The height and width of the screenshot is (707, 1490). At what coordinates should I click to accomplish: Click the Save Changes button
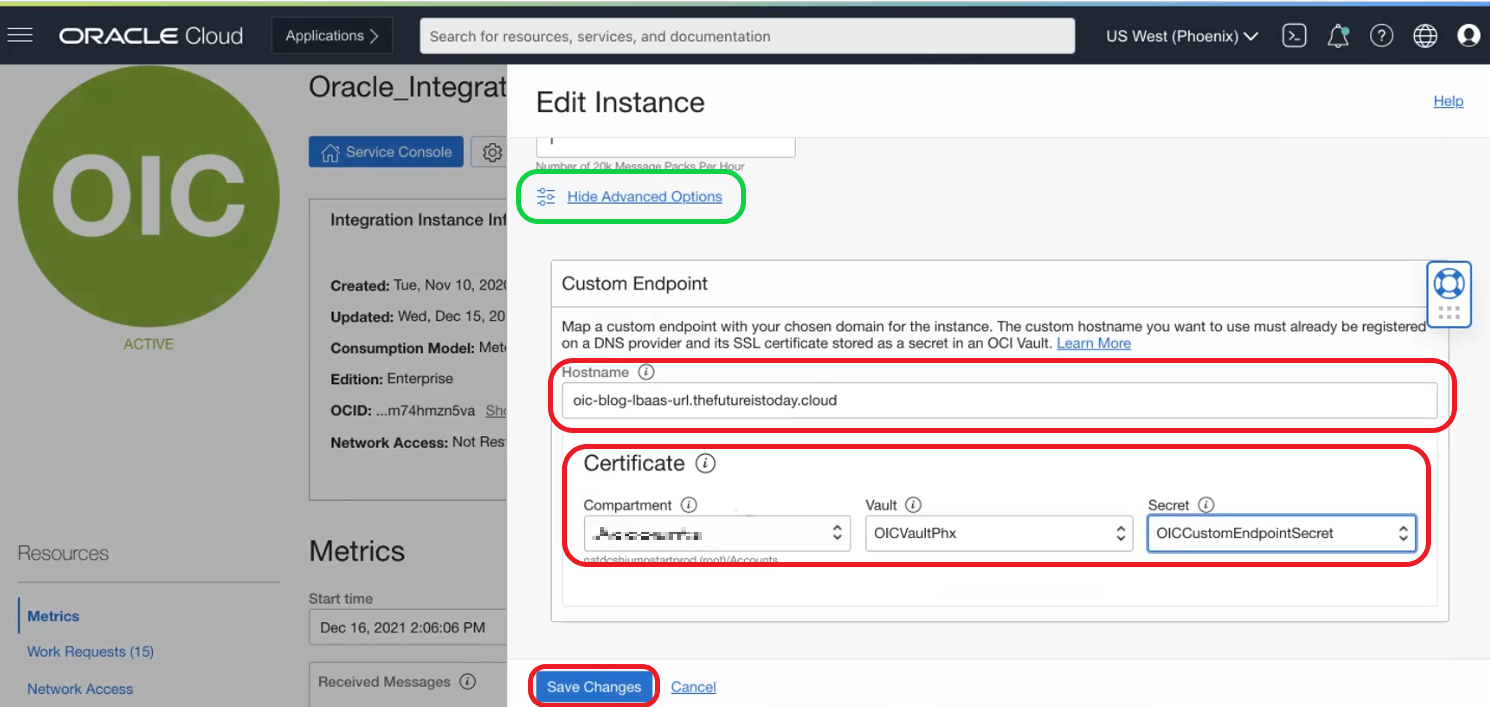[594, 687]
